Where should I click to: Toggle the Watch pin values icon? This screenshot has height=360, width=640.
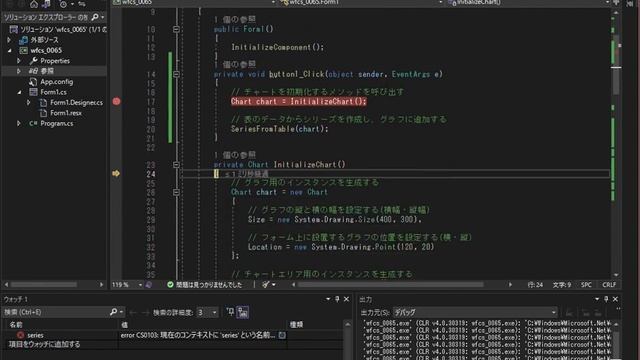click(230, 312)
